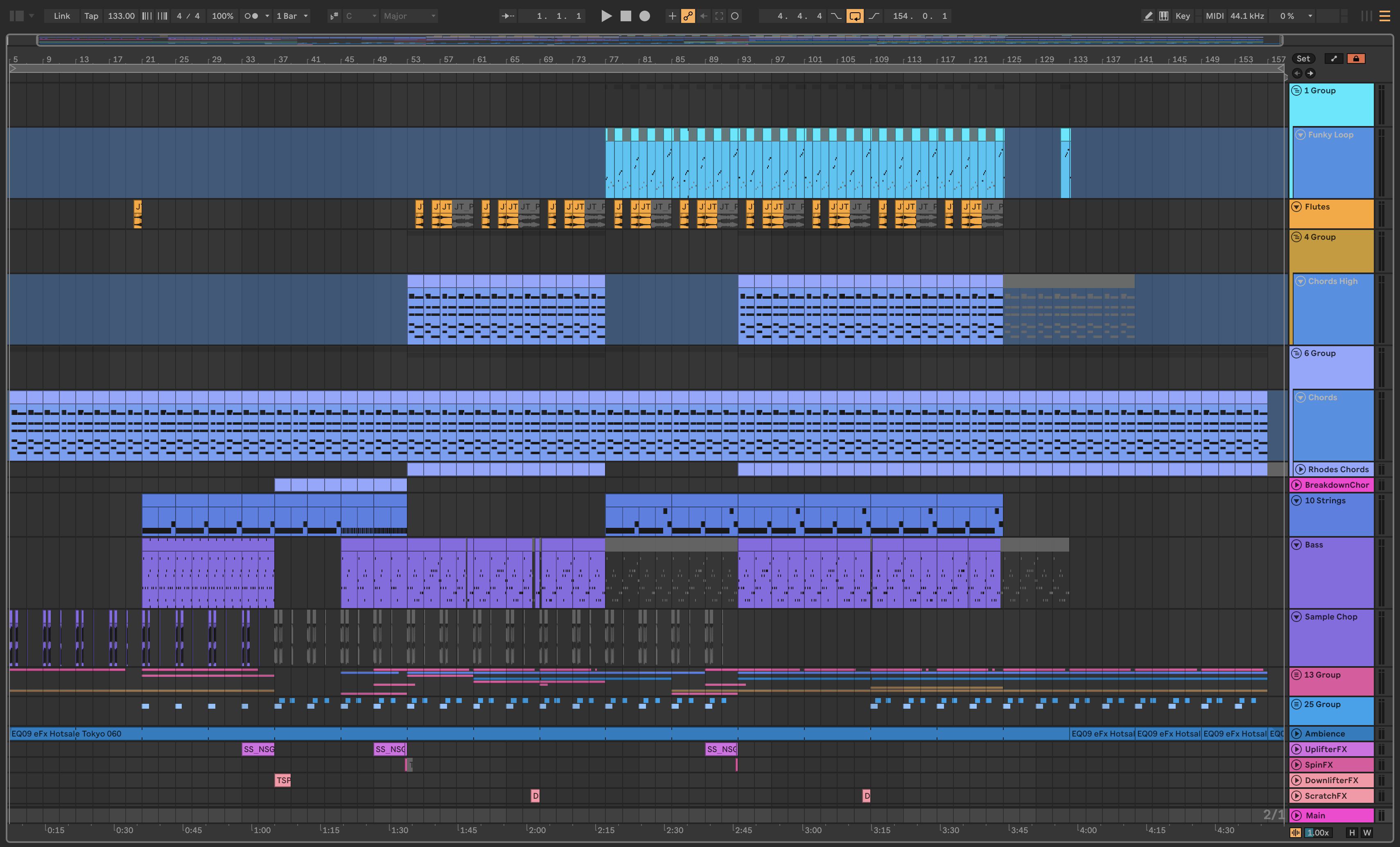Image resolution: width=1400 pixels, height=847 pixels.
Task: Toggle the Arrangement Loop switch
Action: (855, 16)
